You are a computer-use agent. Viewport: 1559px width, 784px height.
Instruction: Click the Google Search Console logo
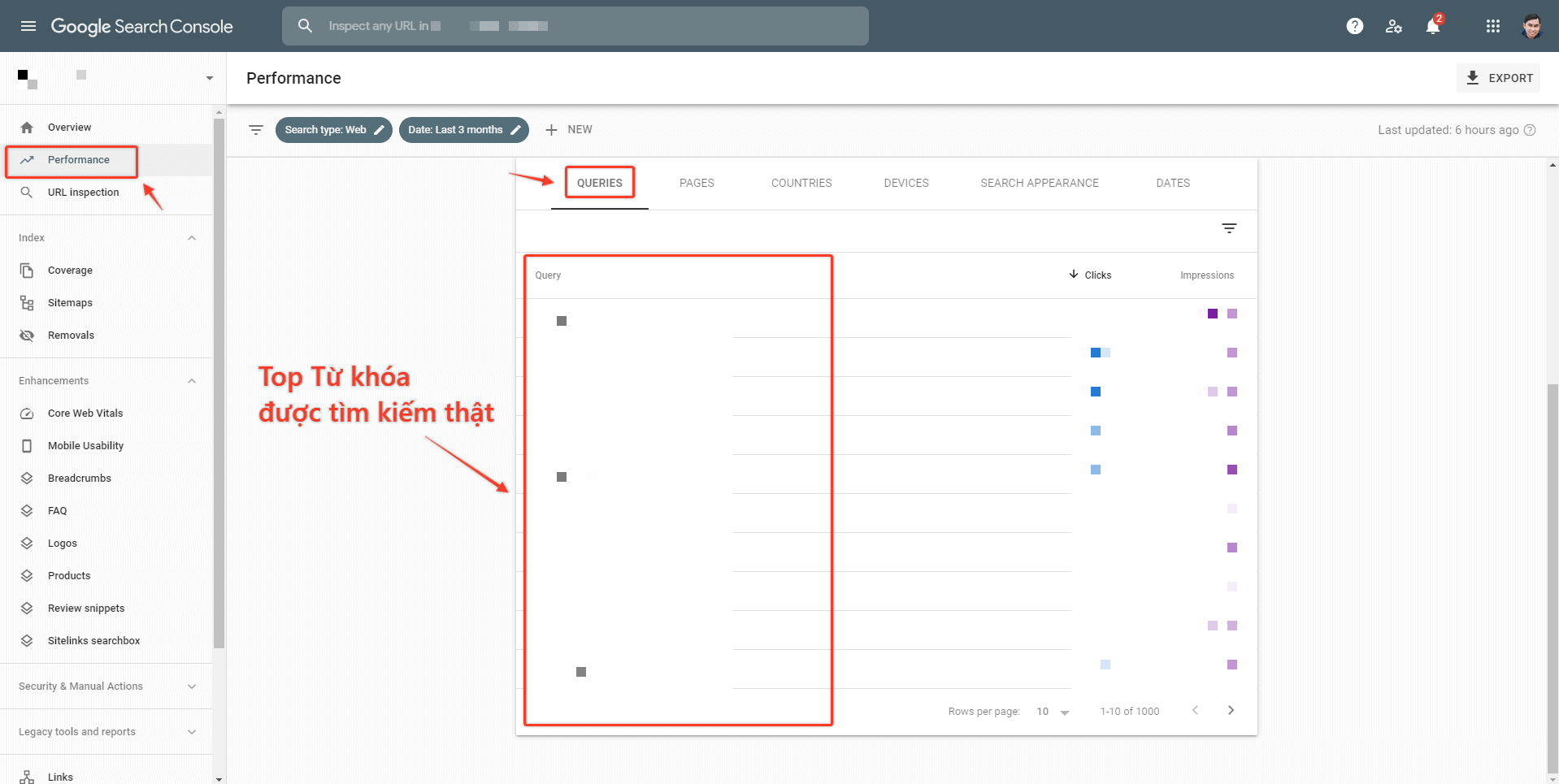pos(142,26)
